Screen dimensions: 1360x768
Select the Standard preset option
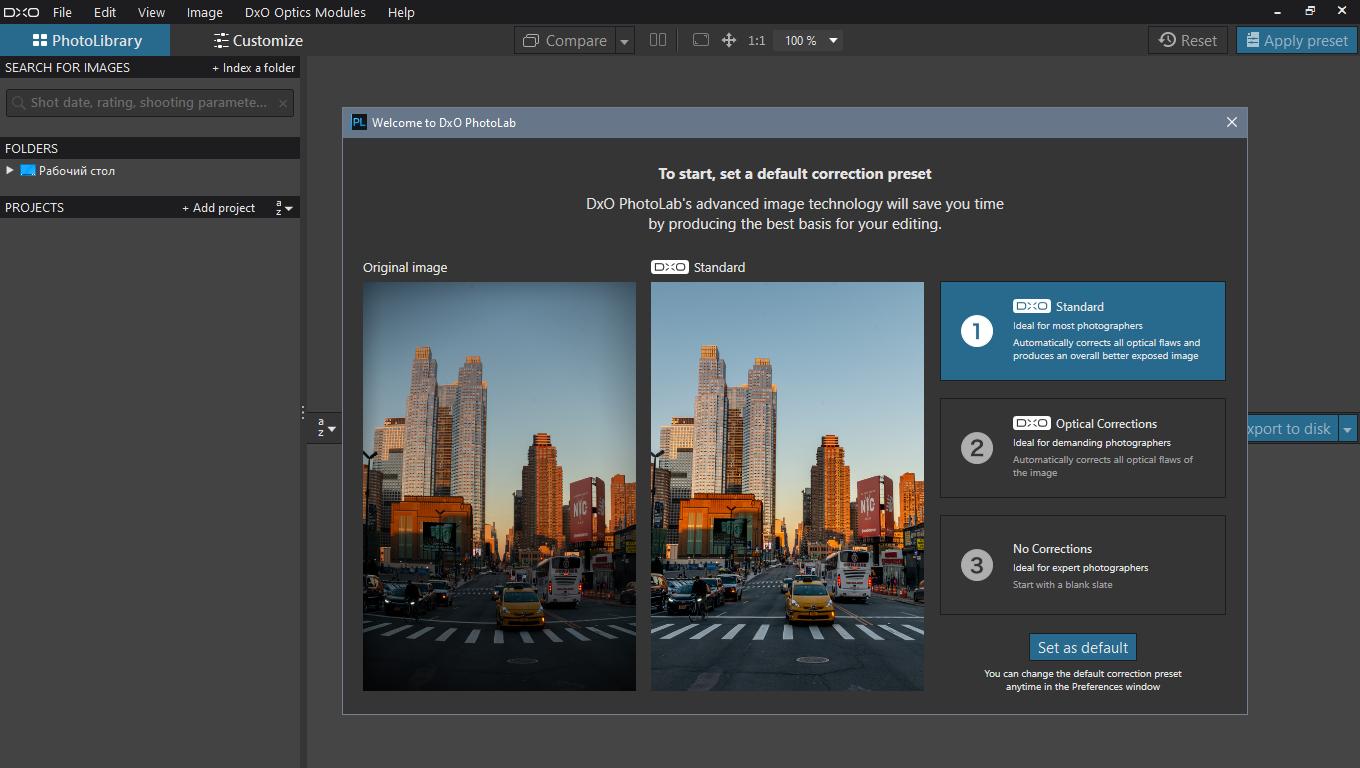(1082, 331)
